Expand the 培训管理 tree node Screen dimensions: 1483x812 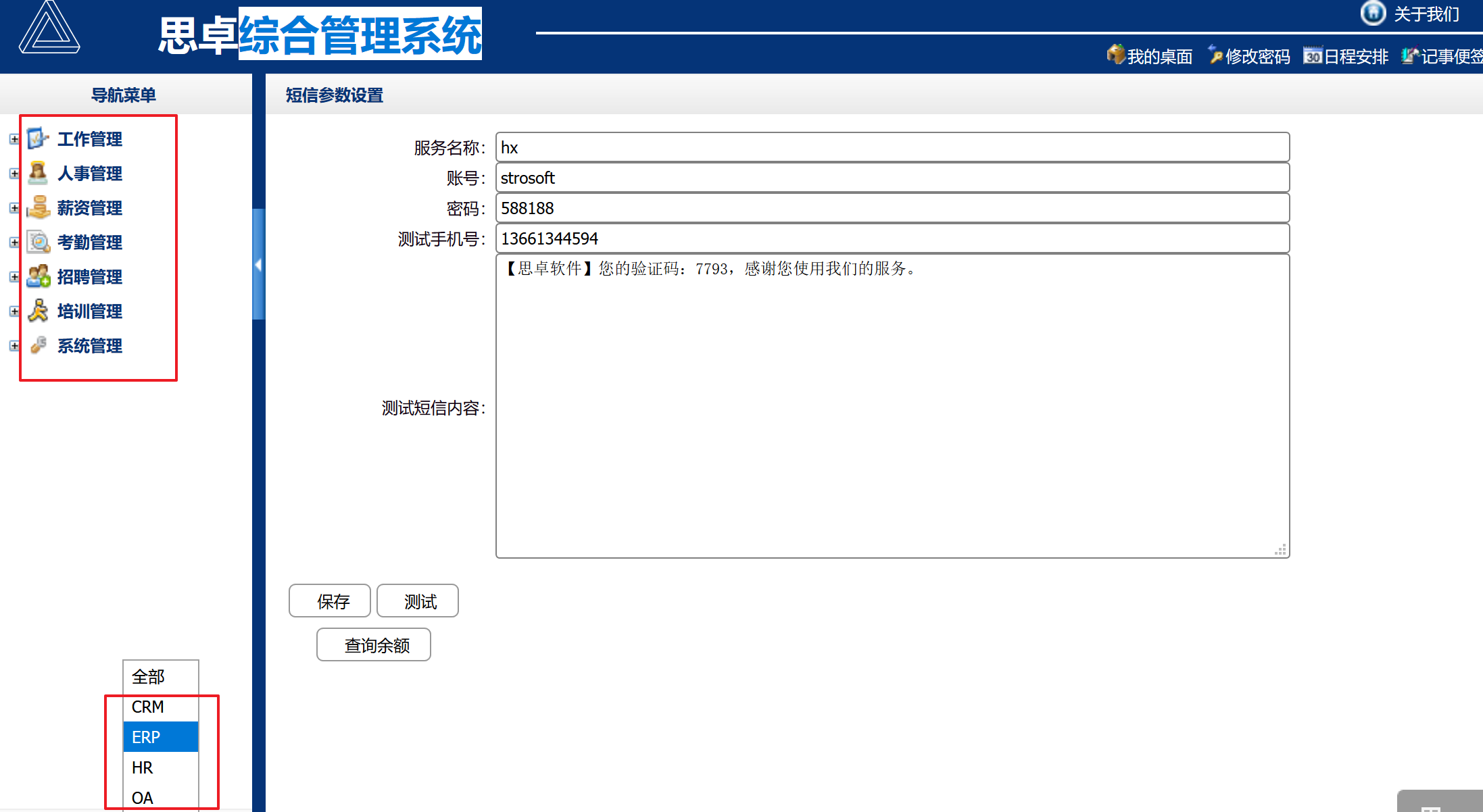[14, 311]
